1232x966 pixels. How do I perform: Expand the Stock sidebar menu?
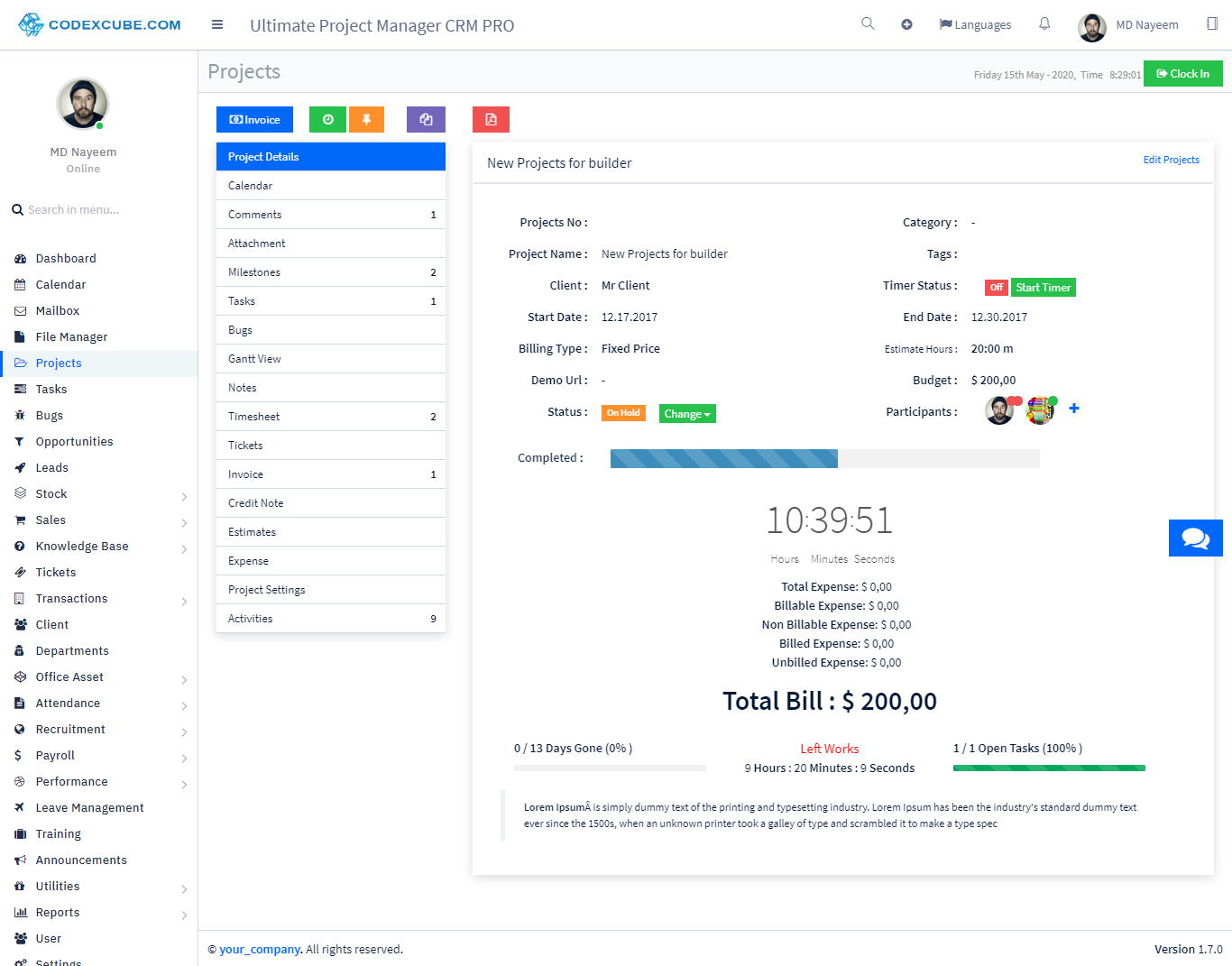click(x=99, y=494)
